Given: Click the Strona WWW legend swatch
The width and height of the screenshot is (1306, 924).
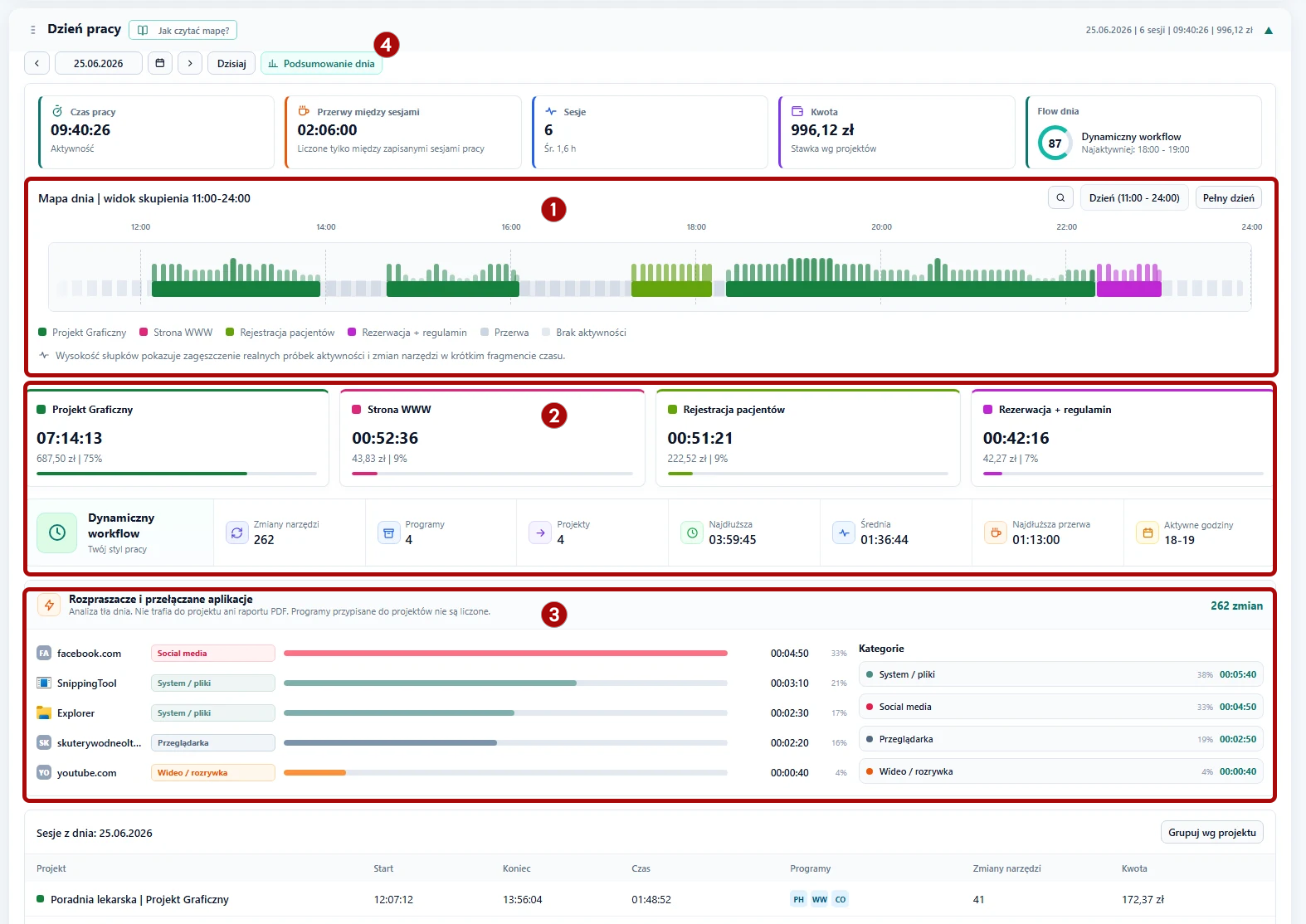Looking at the screenshot, I should tap(144, 333).
